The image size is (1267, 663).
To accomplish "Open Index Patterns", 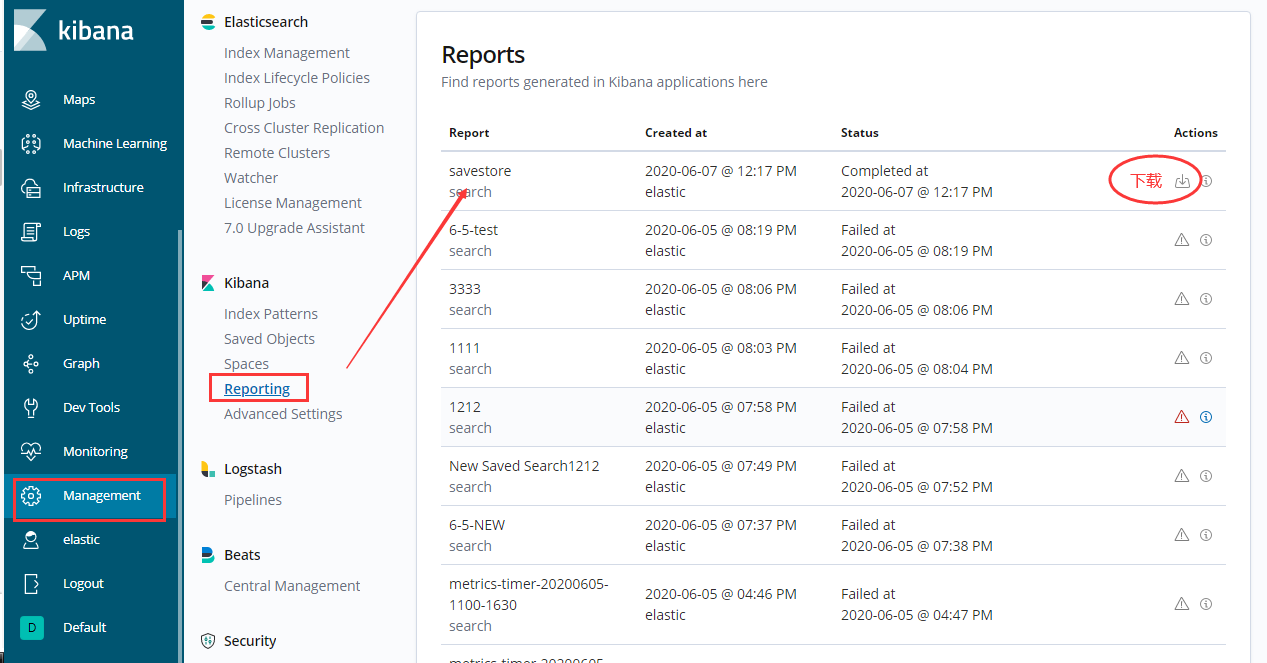I will click(x=271, y=314).
